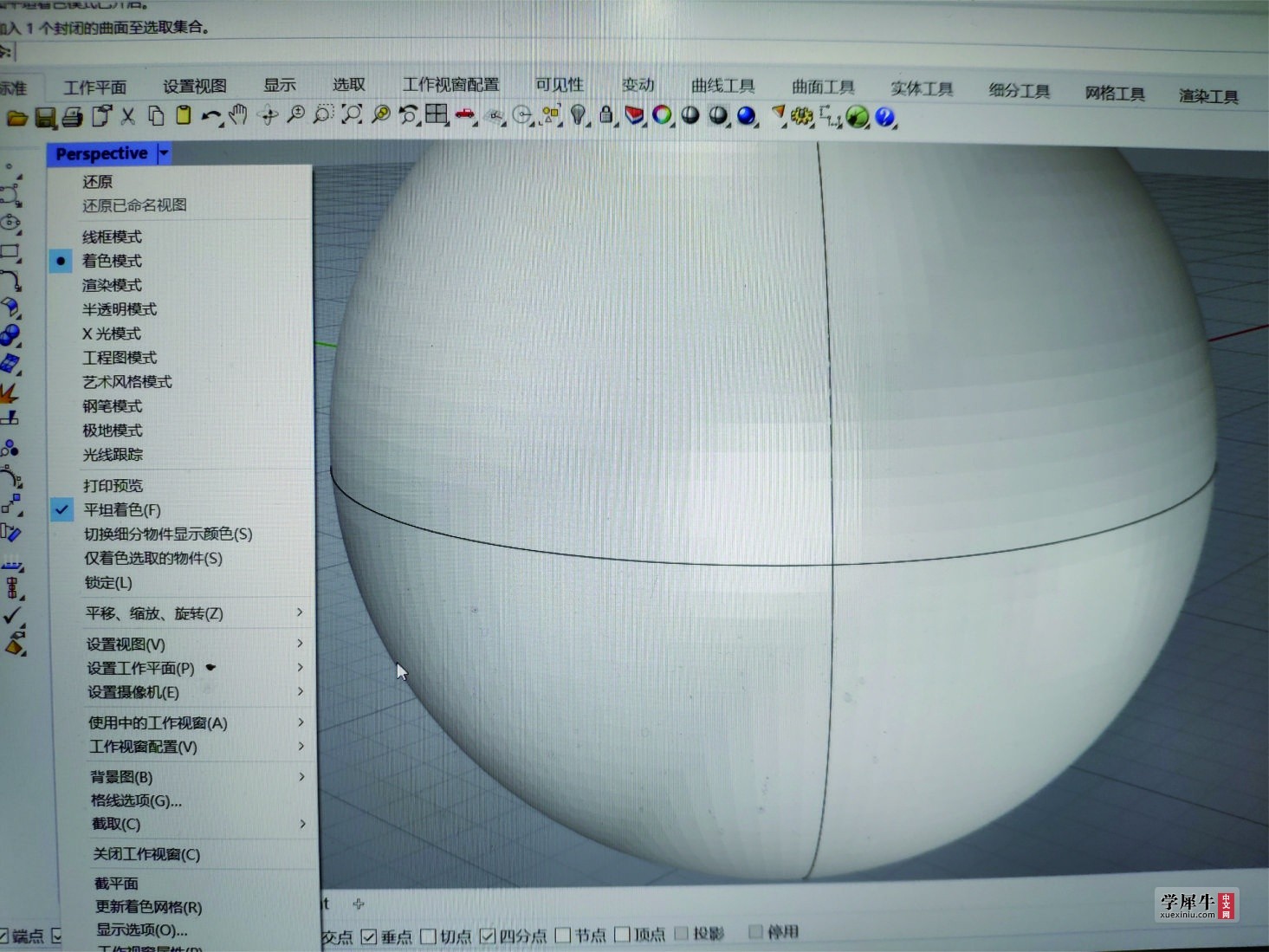Image resolution: width=1269 pixels, height=952 pixels.
Task: Click the red car named views icon
Action: point(465,113)
